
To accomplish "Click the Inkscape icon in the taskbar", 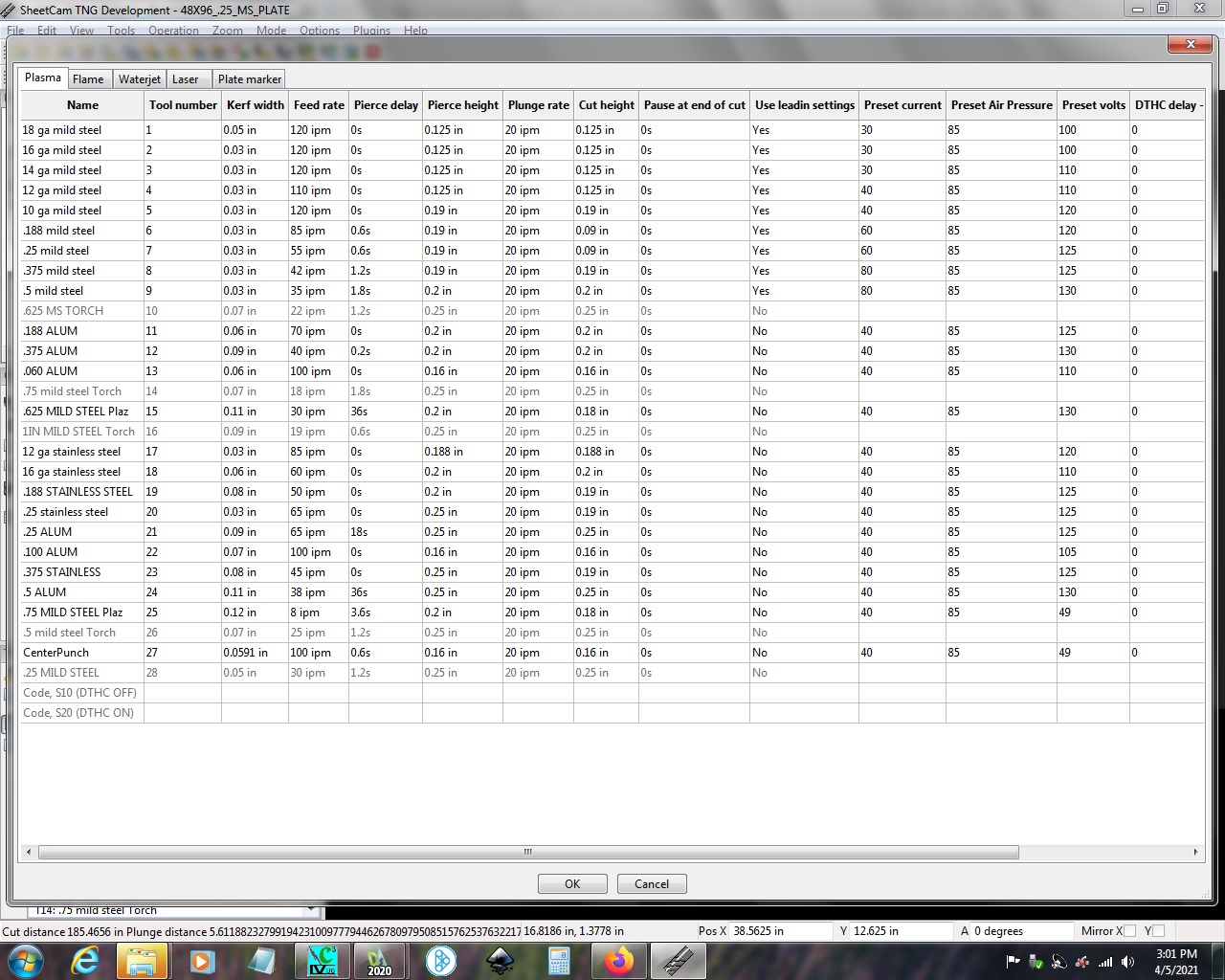I will [x=501, y=961].
